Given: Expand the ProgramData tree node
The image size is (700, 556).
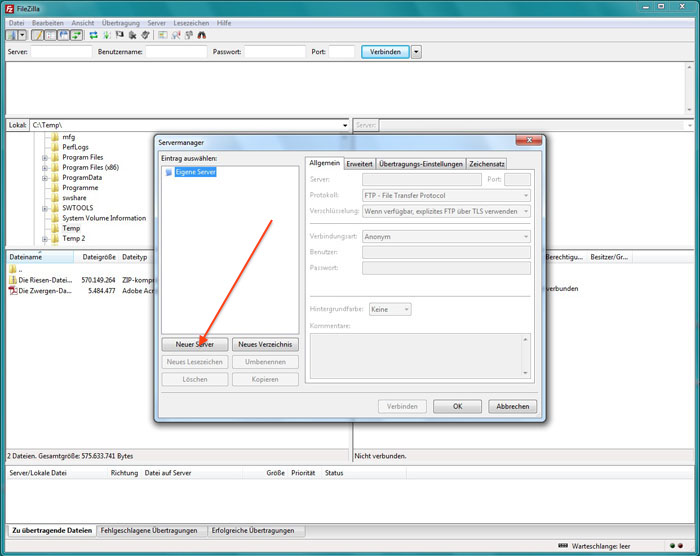Looking at the screenshot, I should pyautogui.click(x=45, y=178).
